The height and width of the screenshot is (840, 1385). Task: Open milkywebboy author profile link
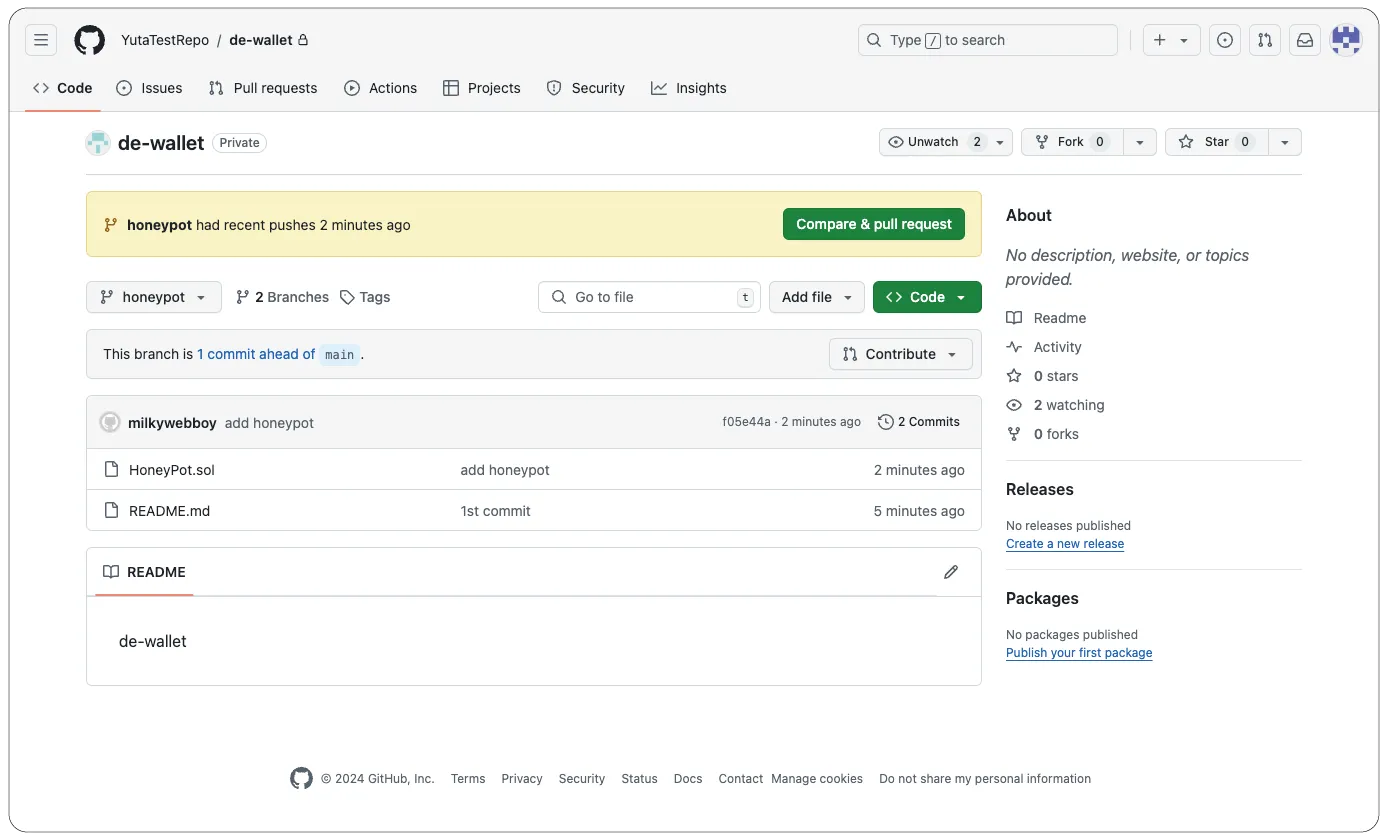pyautogui.click(x=172, y=423)
